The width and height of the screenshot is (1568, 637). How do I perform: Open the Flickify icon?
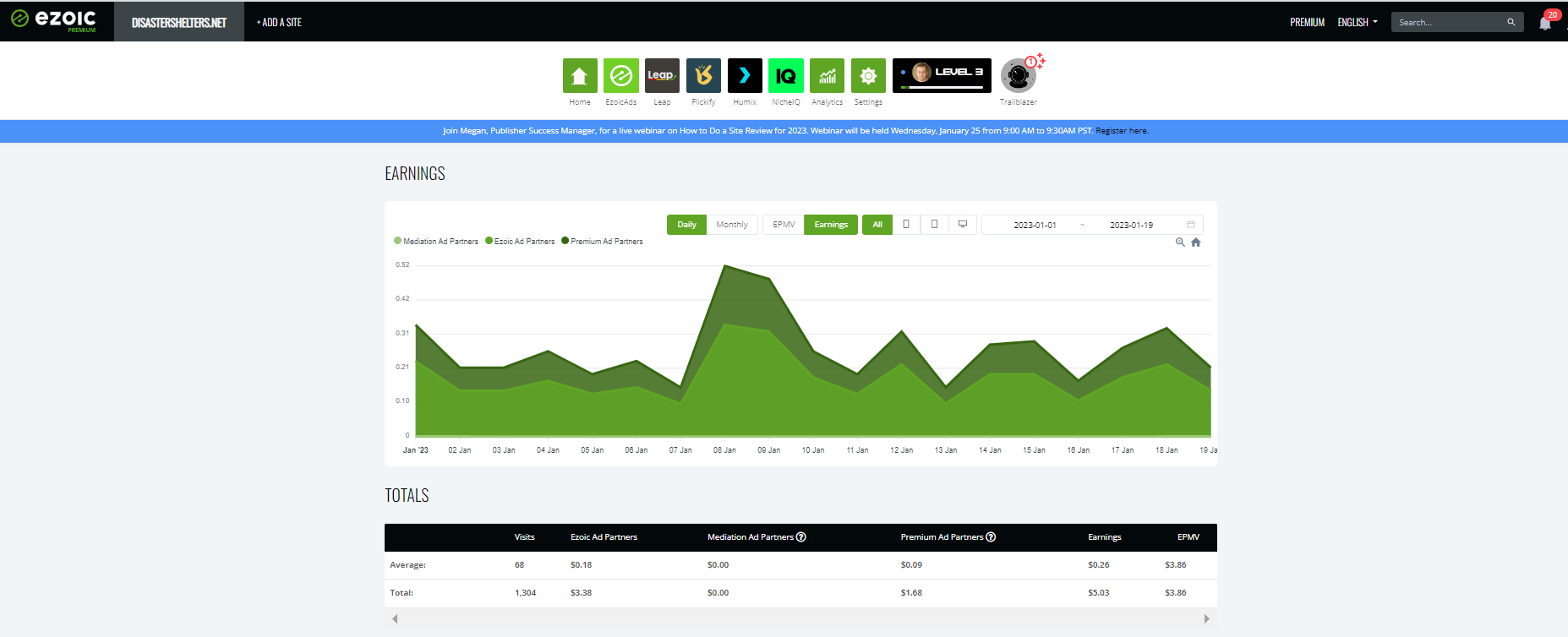pyautogui.click(x=703, y=75)
